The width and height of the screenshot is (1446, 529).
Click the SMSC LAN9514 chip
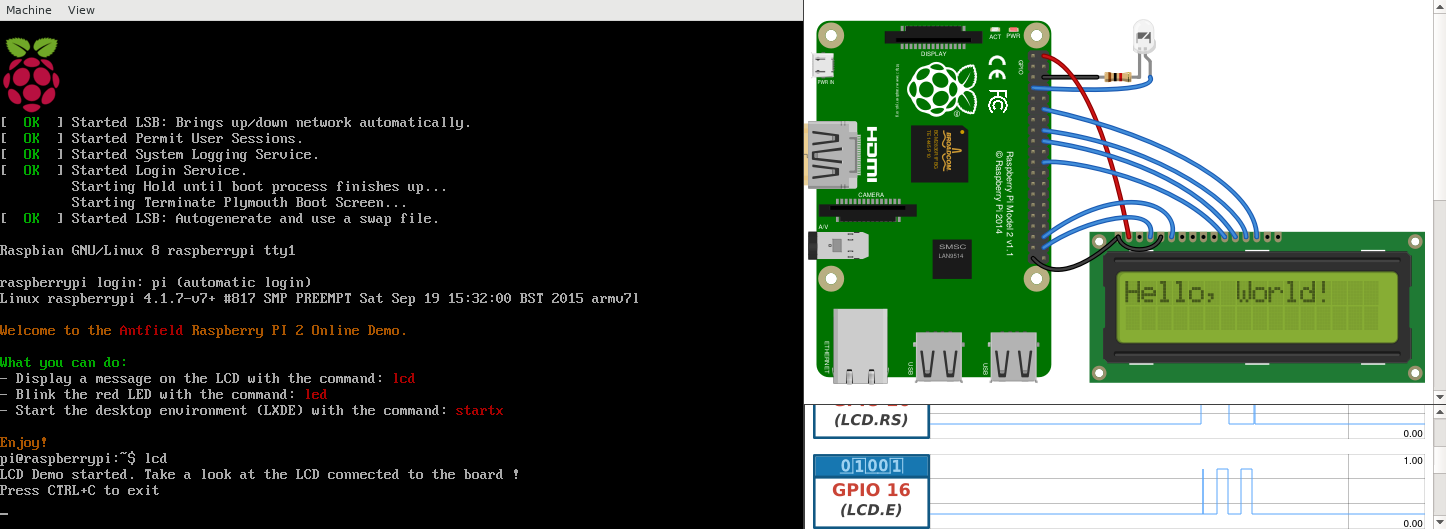(x=951, y=258)
